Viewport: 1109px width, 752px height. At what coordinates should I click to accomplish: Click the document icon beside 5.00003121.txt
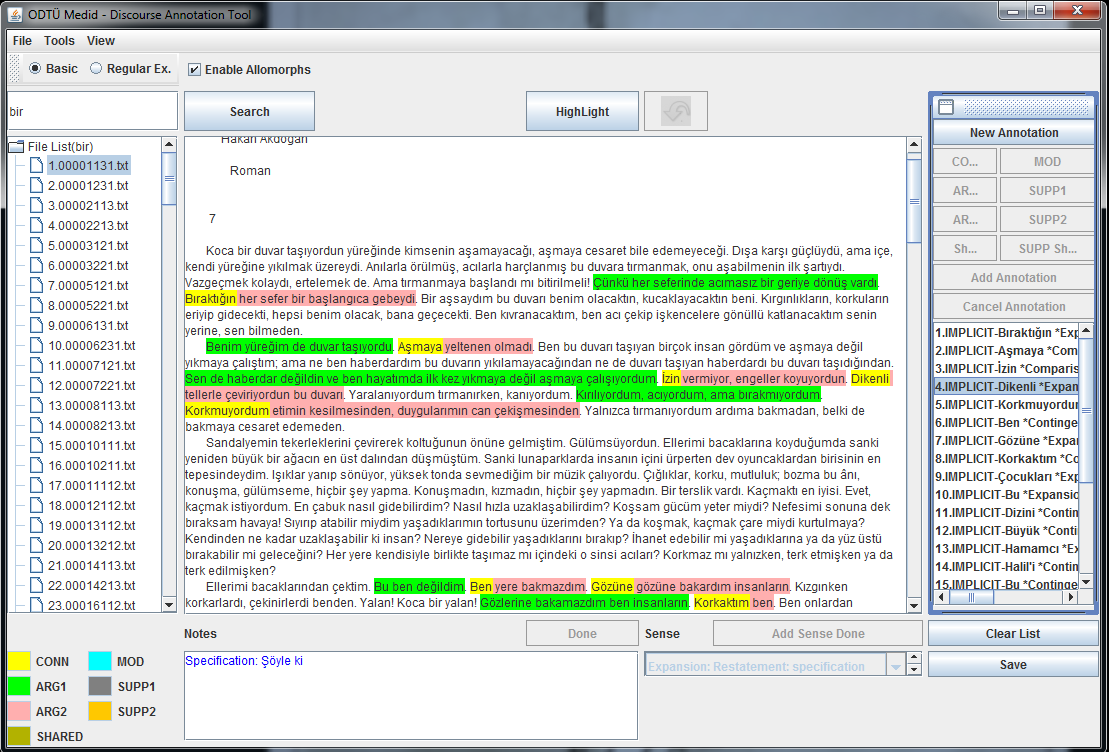(37, 245)
